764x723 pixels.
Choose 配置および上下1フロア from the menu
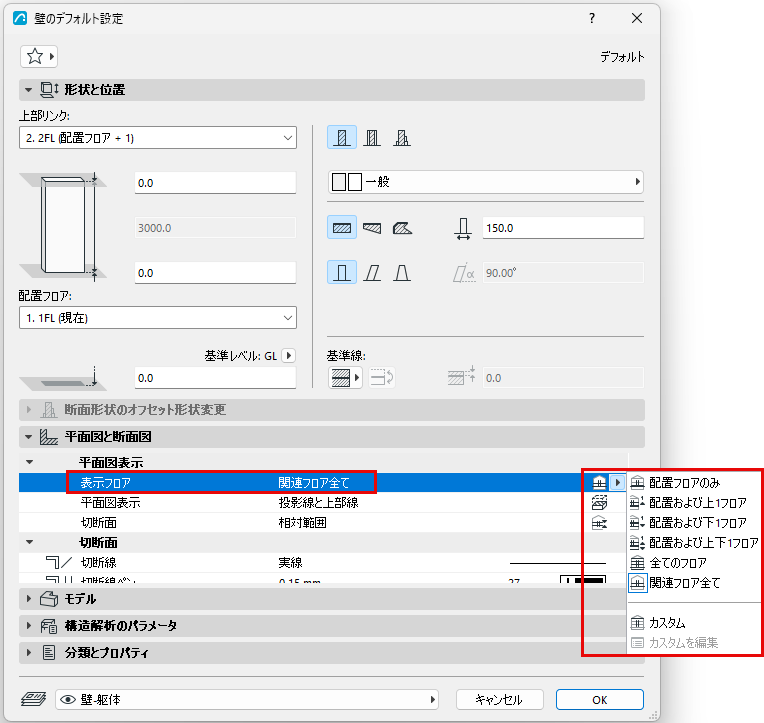point(694,543)
